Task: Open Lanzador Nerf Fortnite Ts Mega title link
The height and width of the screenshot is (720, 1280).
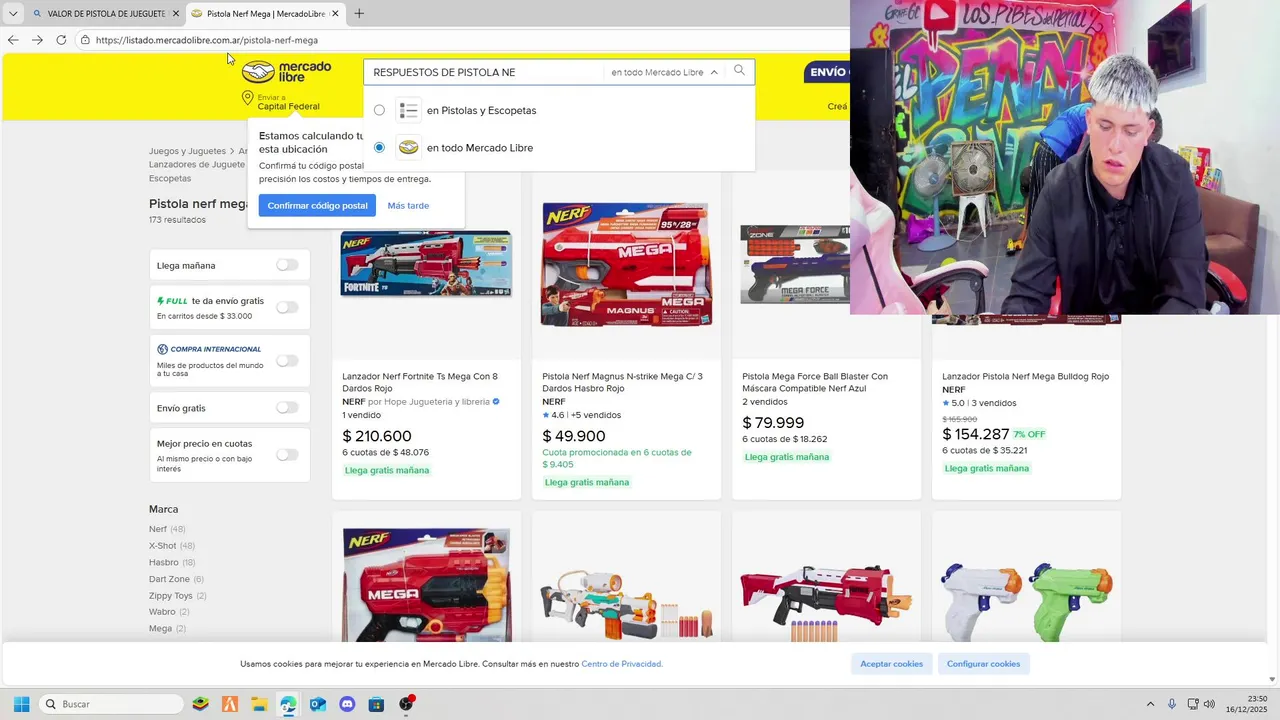Action: (420, 382)
